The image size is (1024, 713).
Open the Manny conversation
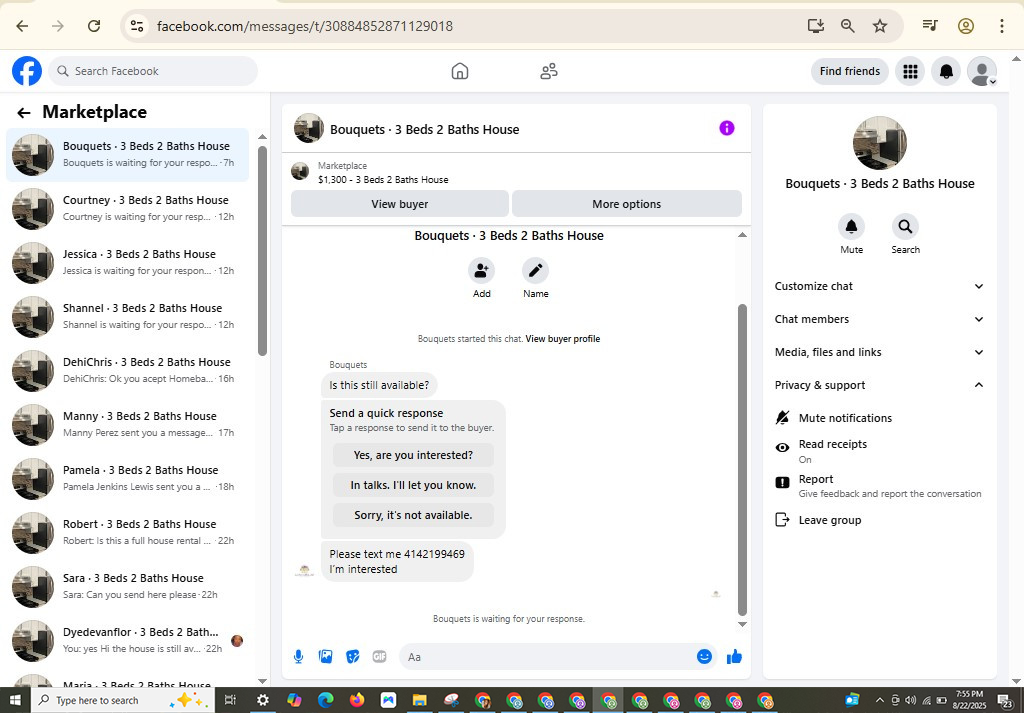128,424
